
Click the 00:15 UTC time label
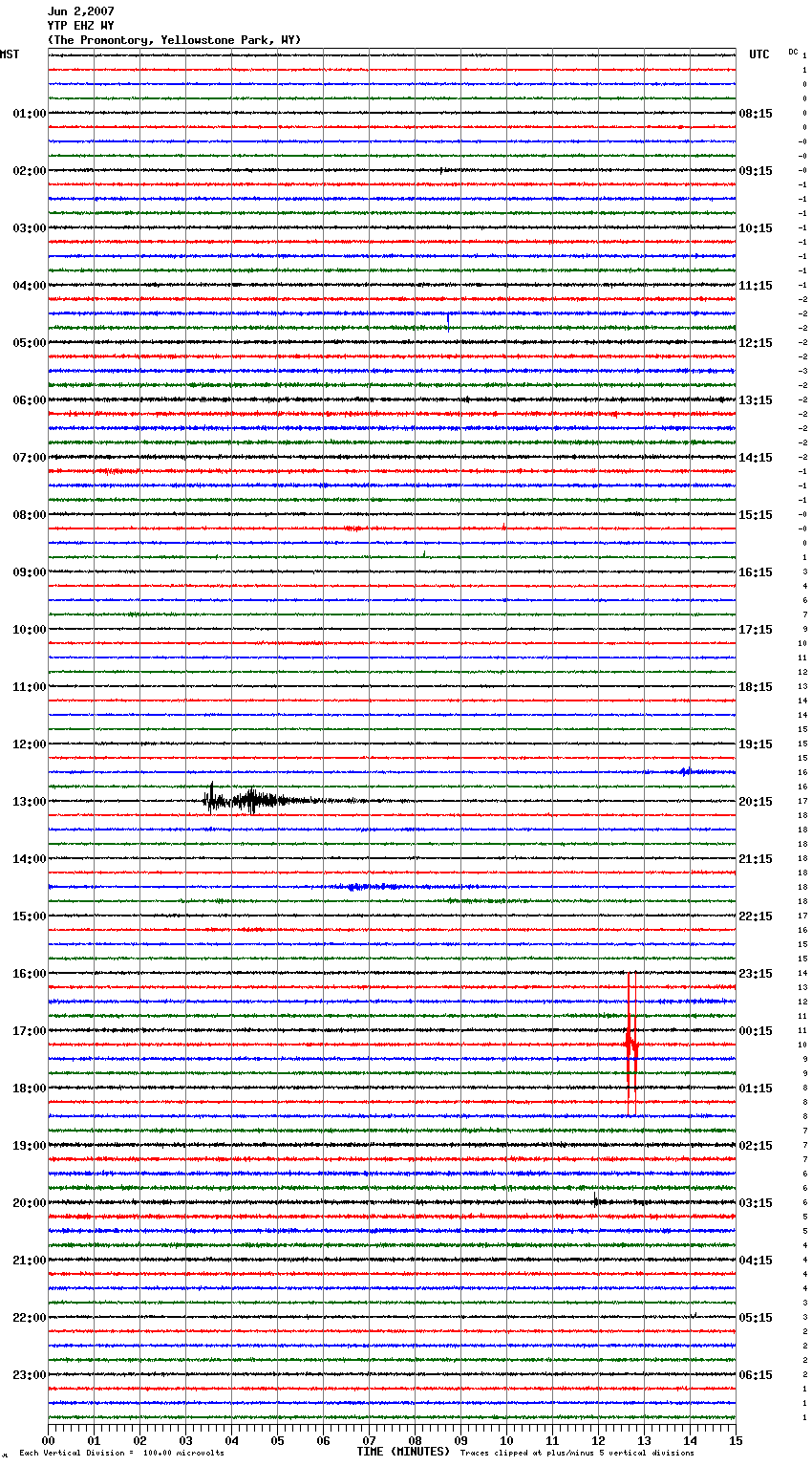[756, 1031]
